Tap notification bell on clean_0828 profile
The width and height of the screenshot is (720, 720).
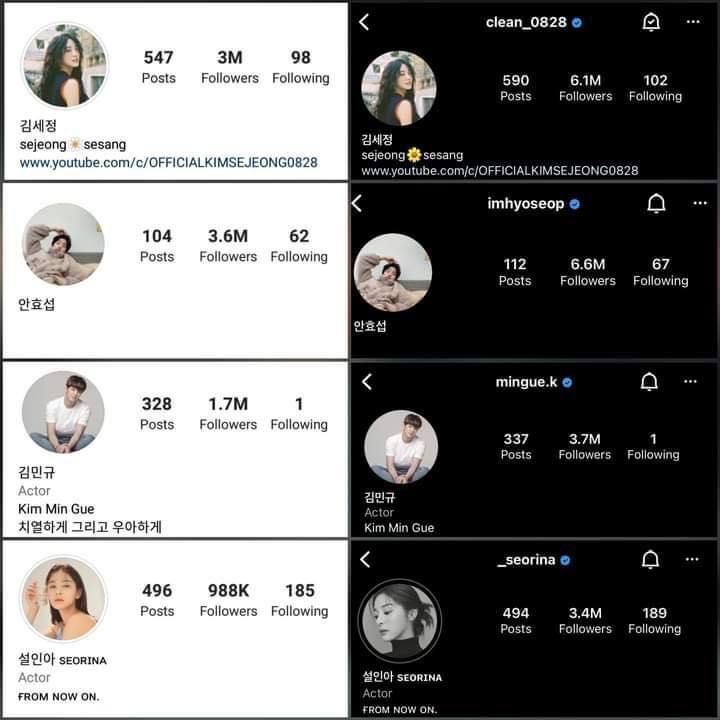651,22
